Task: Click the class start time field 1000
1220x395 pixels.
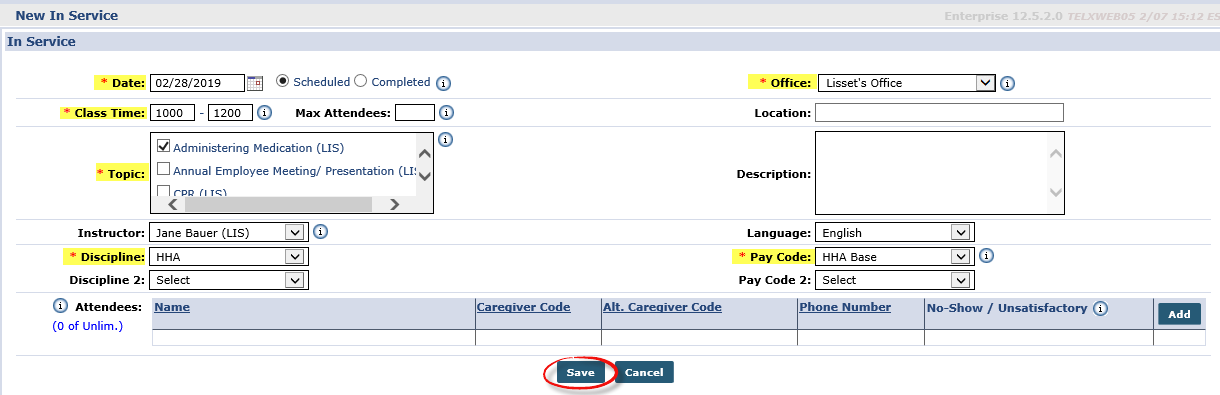Action: pyautogui.click(x=172, y=113)
